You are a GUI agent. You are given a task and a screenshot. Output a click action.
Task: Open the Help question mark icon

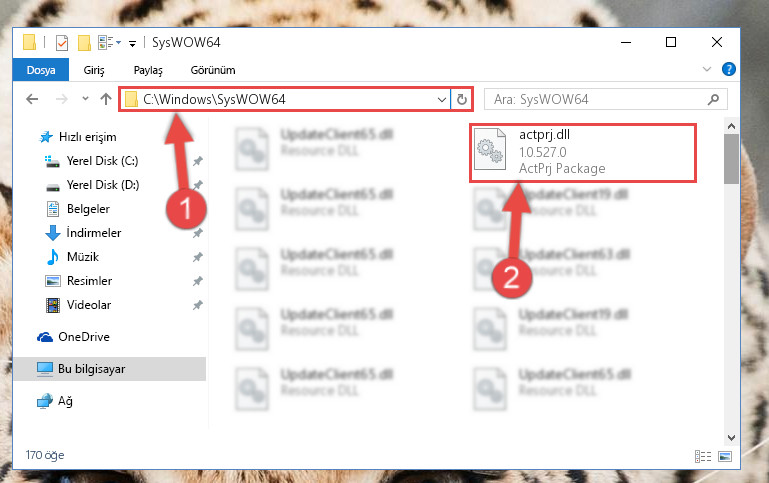coord(729,69)
